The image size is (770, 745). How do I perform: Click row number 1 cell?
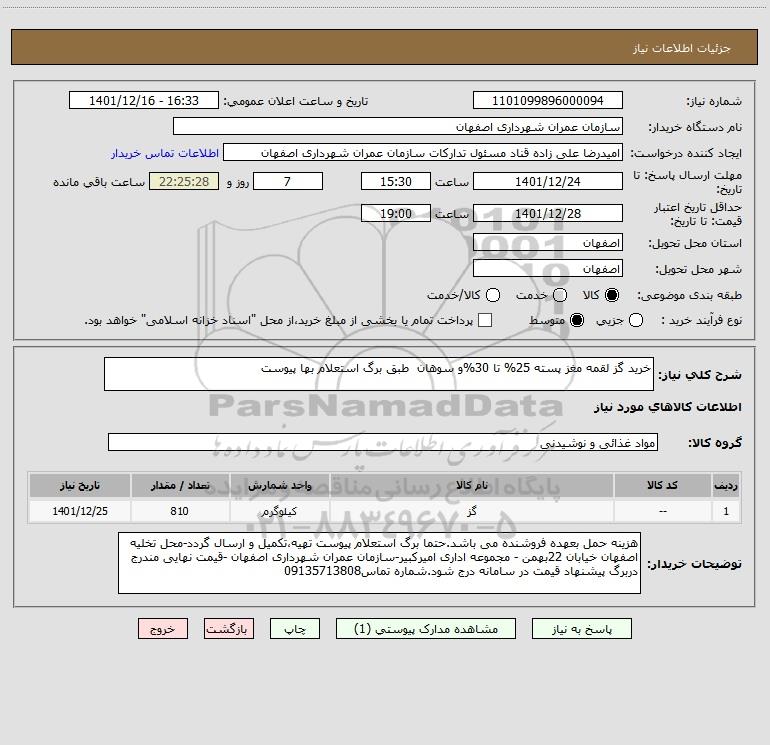(x=726, y=511)
